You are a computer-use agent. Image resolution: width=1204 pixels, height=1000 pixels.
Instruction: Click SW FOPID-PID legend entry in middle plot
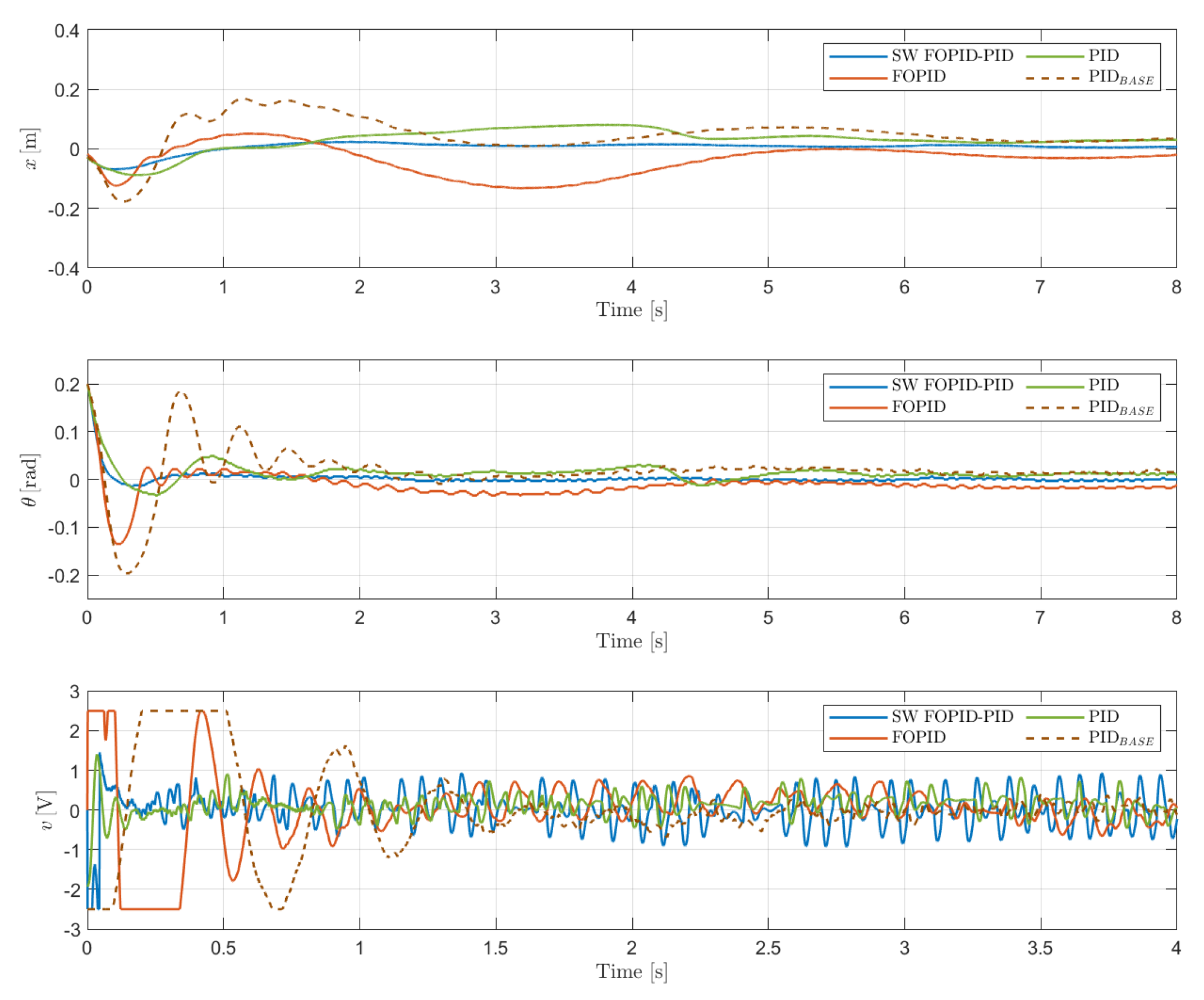(x=952, y=385)
